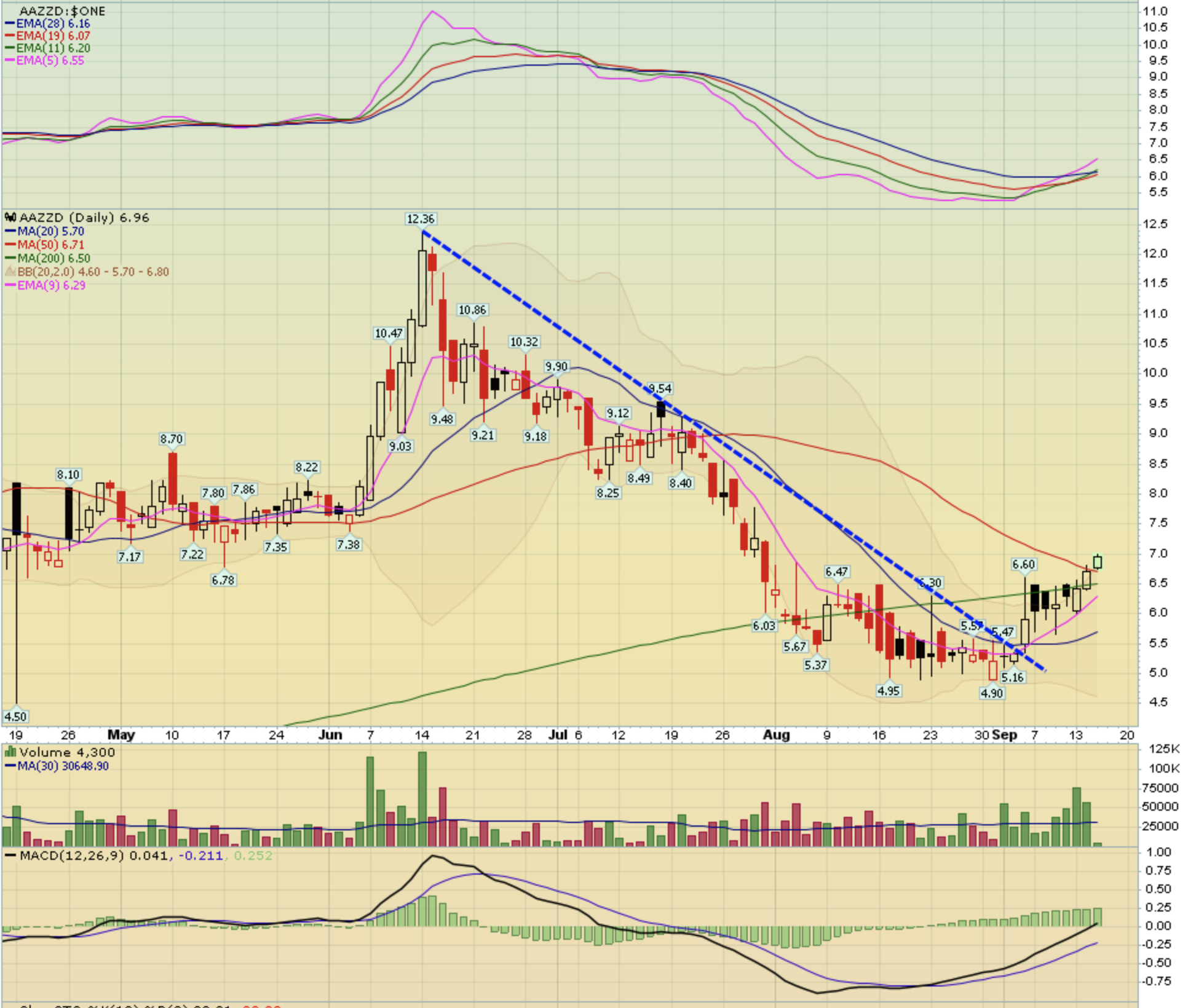
Task: Click the Aug label on the date axis
Action: 777,735
